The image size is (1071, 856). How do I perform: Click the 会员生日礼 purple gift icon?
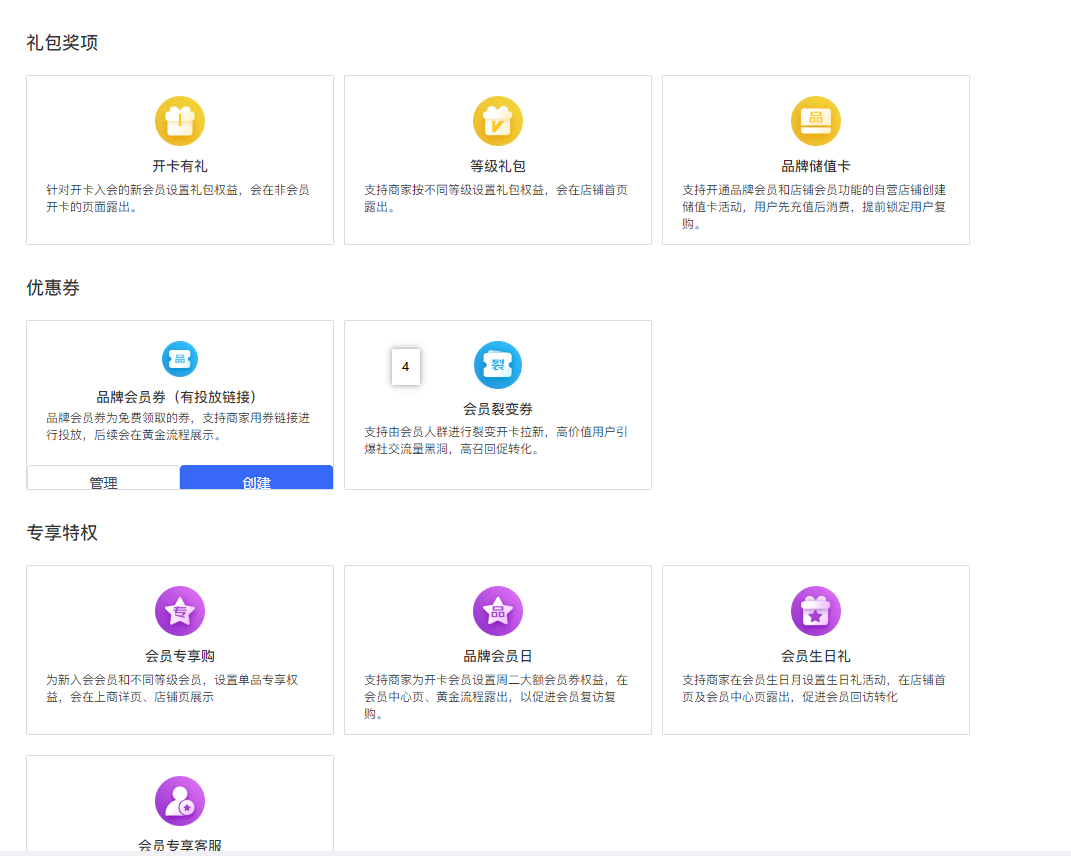coord(816,611)
